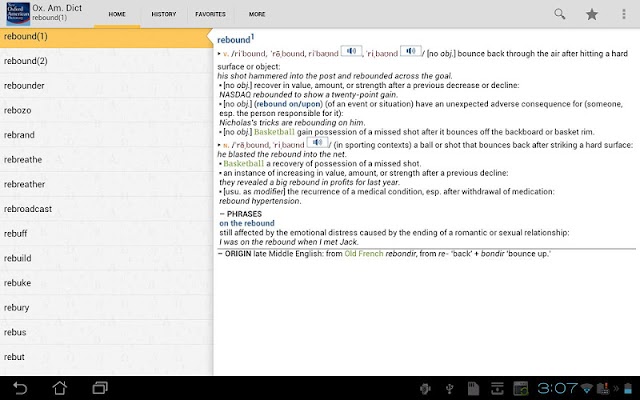Image resolution: width=640 pixels, height=400 pixels.
Task: Open the three-dot overflow menu
Action: (623, 14)
